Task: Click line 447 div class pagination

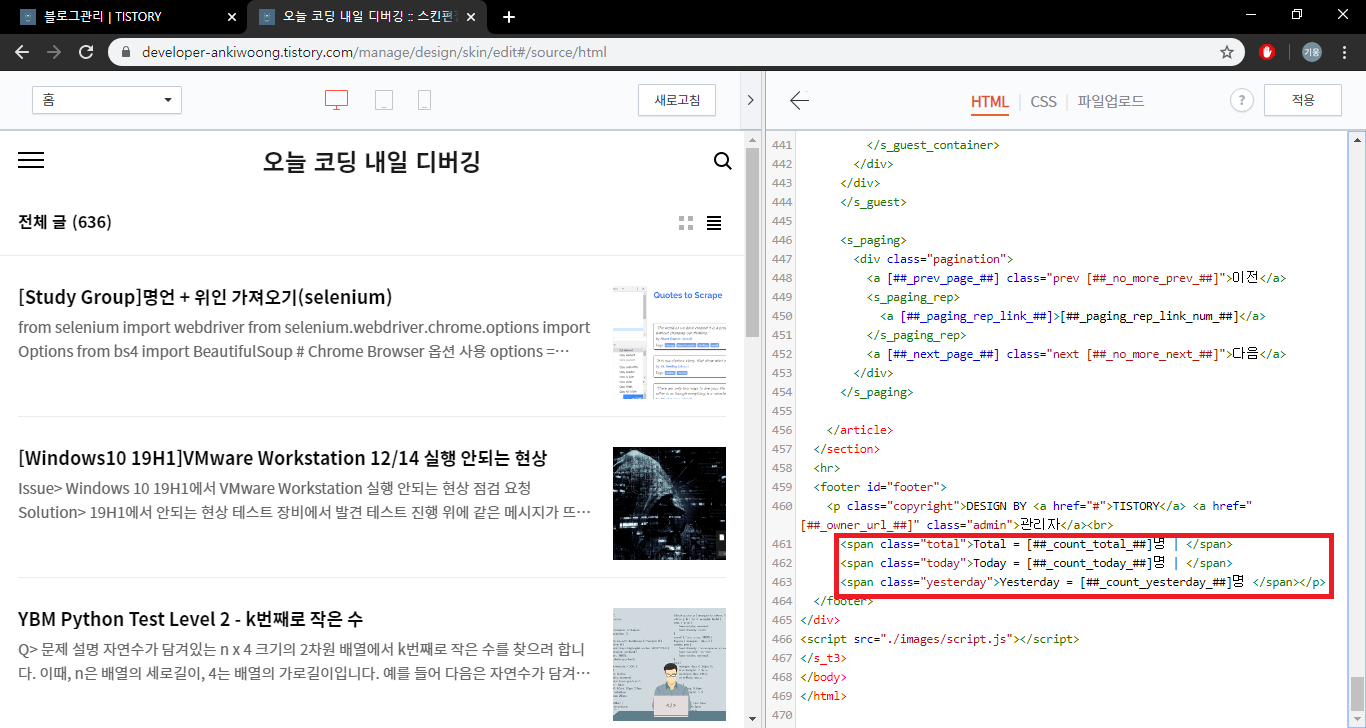Action: pos(933,259)
